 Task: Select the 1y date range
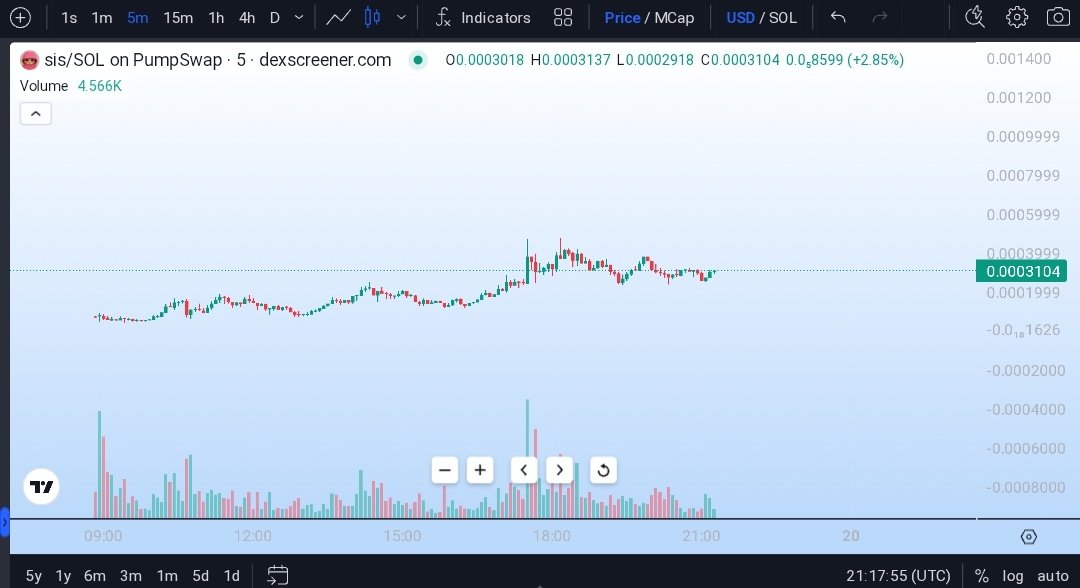[63, 576]
